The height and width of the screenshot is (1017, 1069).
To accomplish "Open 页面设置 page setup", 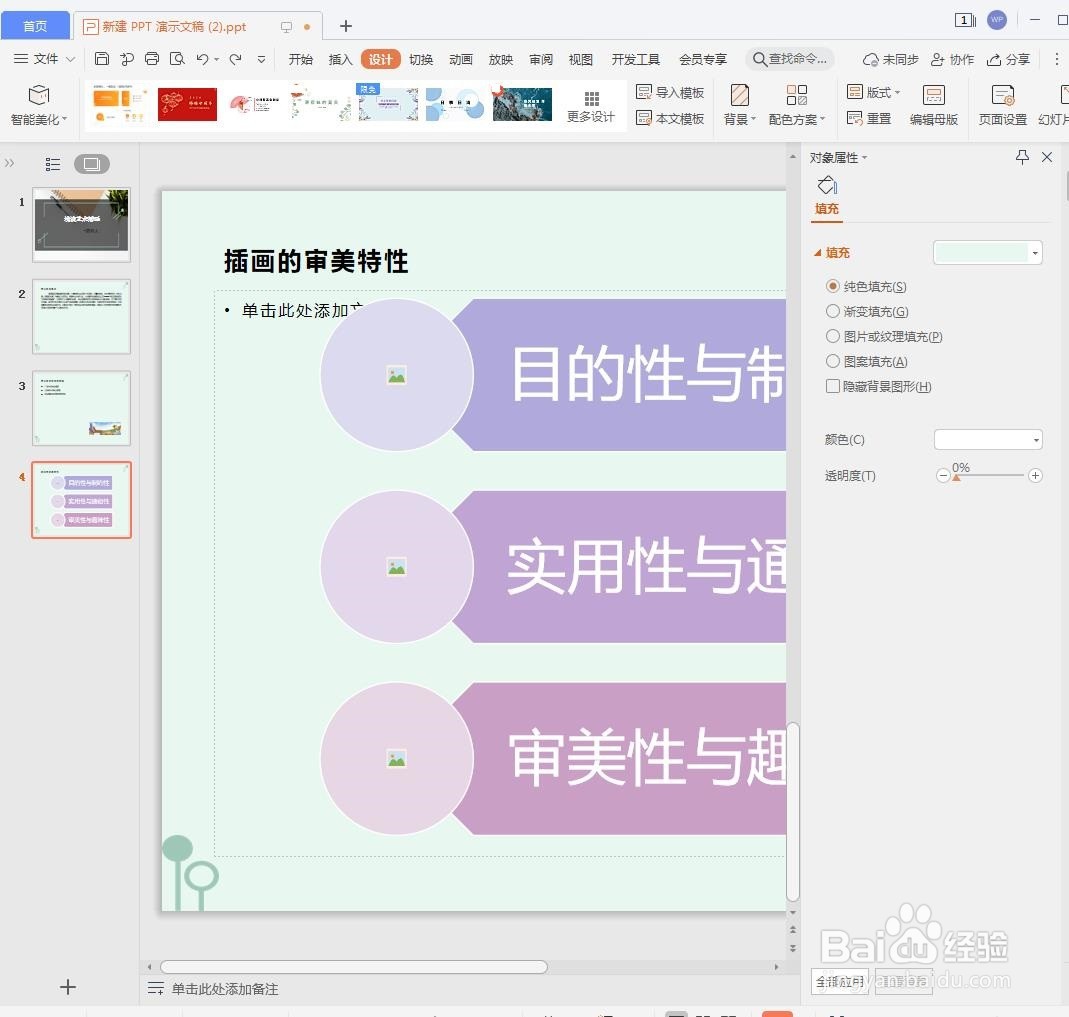I will 1002,104.
